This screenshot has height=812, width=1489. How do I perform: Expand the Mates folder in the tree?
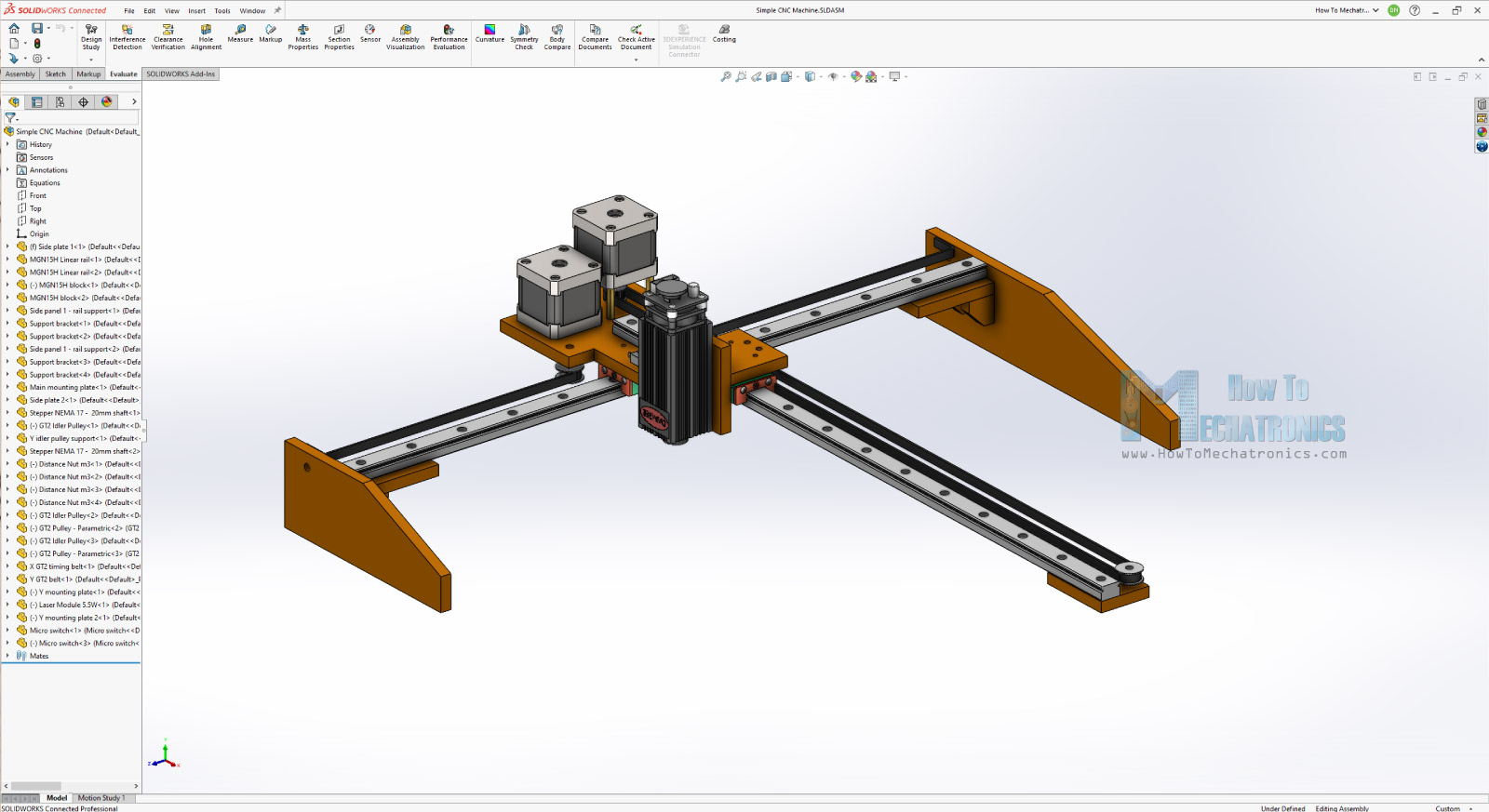pyautogui.click(x=7, y=656)
